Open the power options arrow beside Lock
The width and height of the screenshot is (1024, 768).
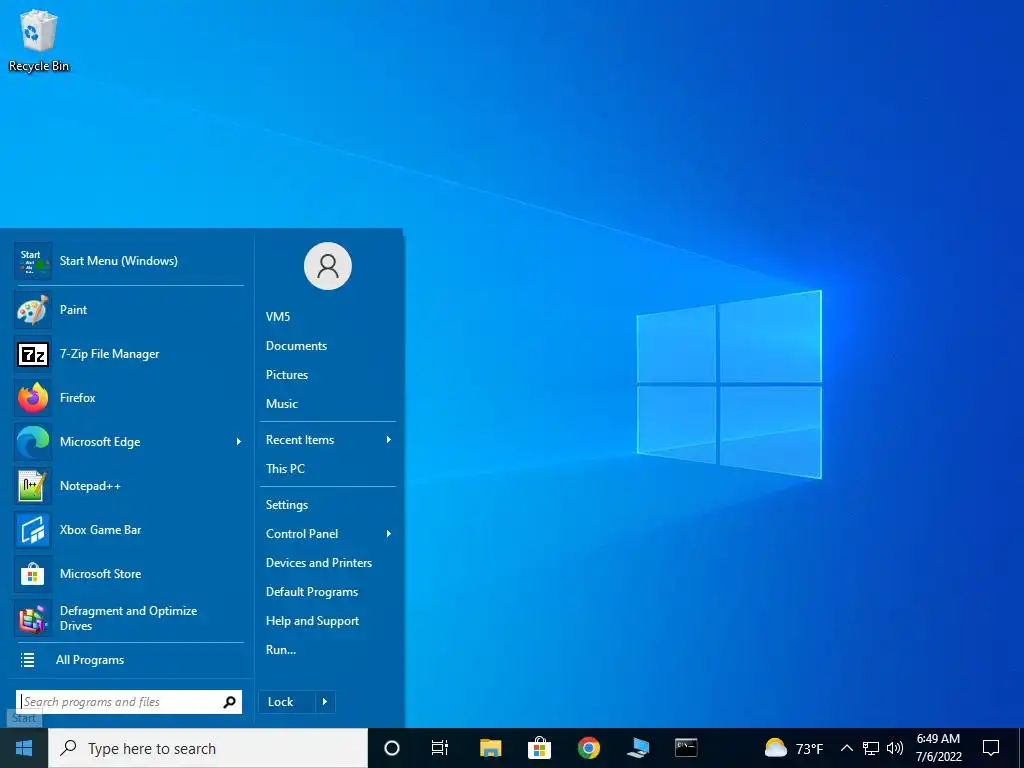(x=325, y=702)
